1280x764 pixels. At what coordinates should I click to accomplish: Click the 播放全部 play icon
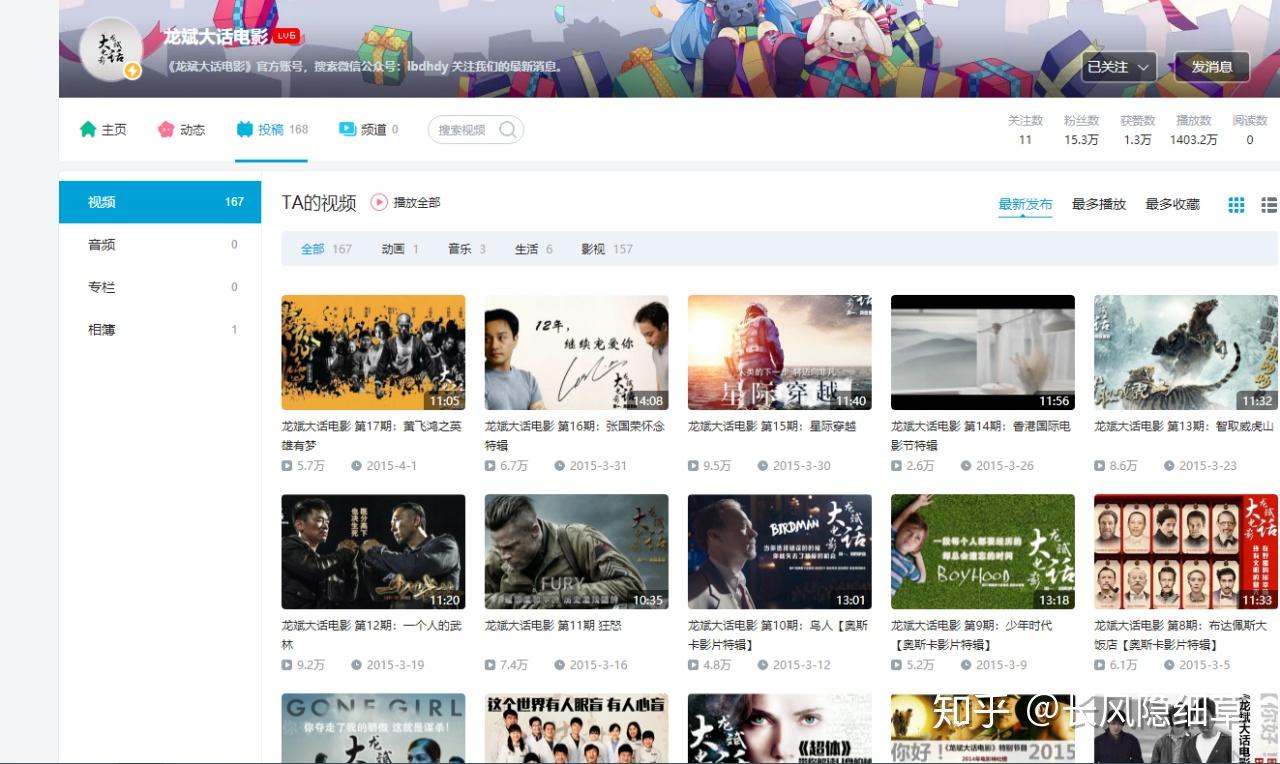[379, 202]
